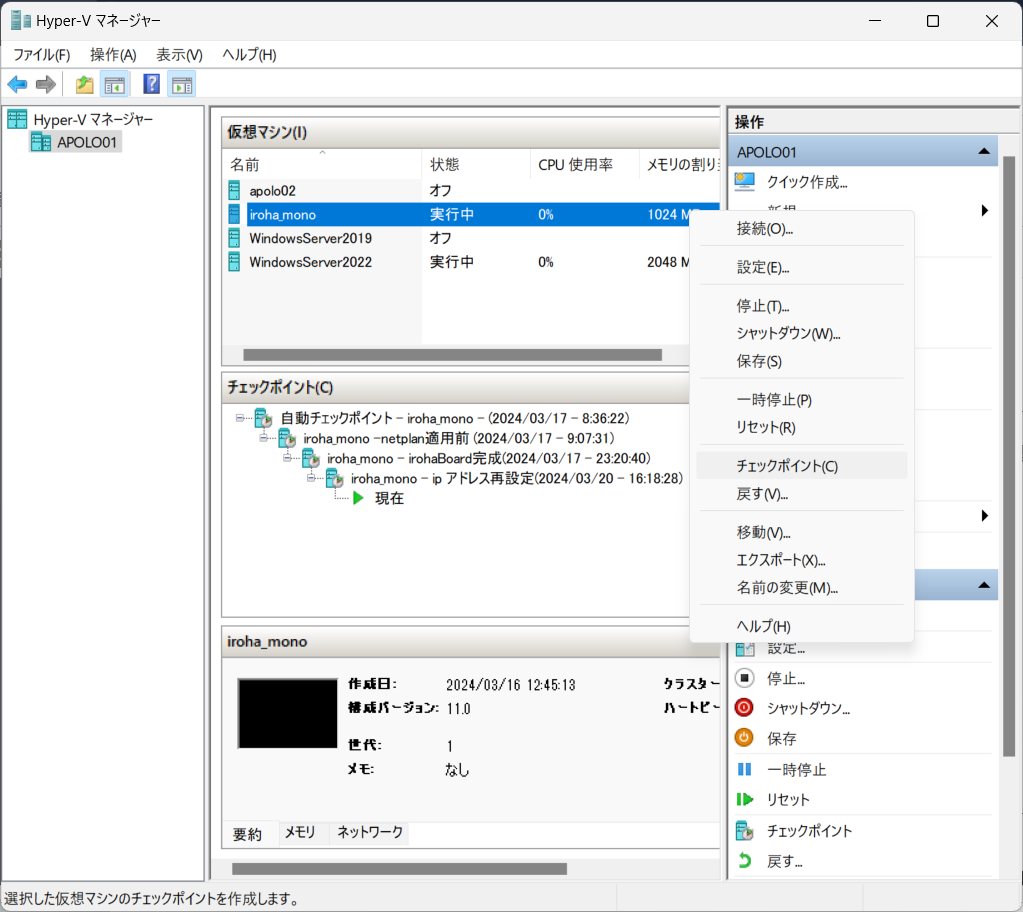Open the 表示(V) menu

[x=179, y=55]
